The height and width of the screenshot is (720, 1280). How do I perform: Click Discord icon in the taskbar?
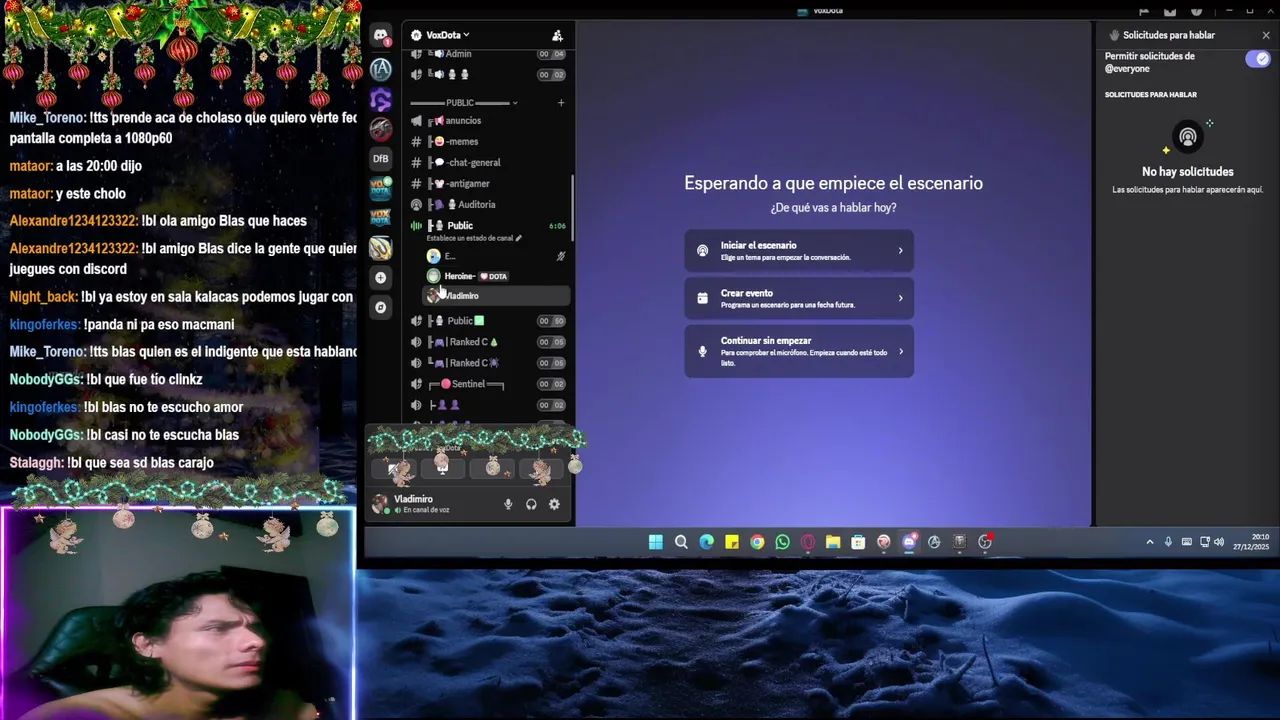909,542
